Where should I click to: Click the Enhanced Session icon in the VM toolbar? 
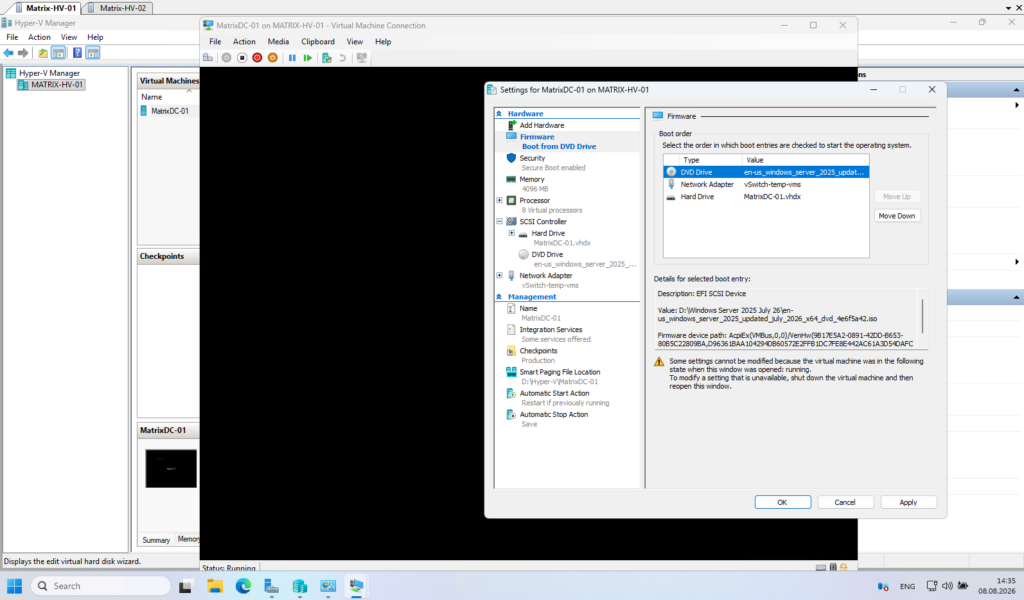[x=361, y=58]
